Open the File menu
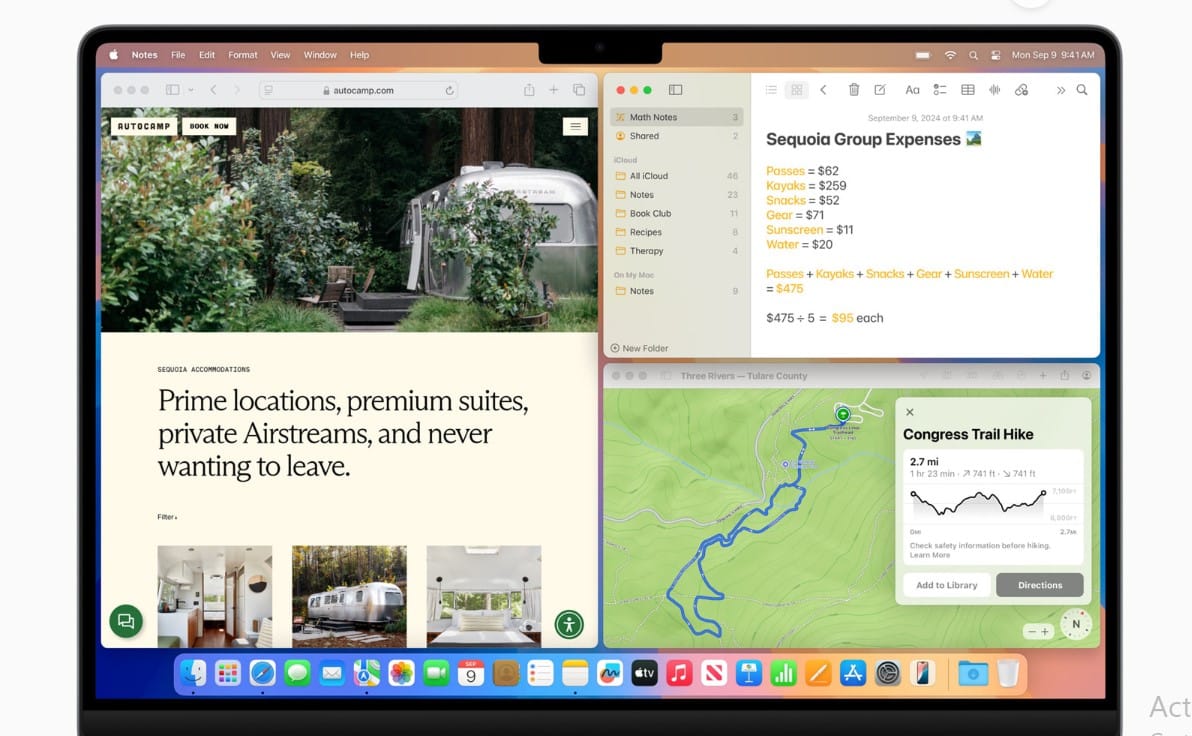This screenshot has width=1192, height=736. [178, 55]
